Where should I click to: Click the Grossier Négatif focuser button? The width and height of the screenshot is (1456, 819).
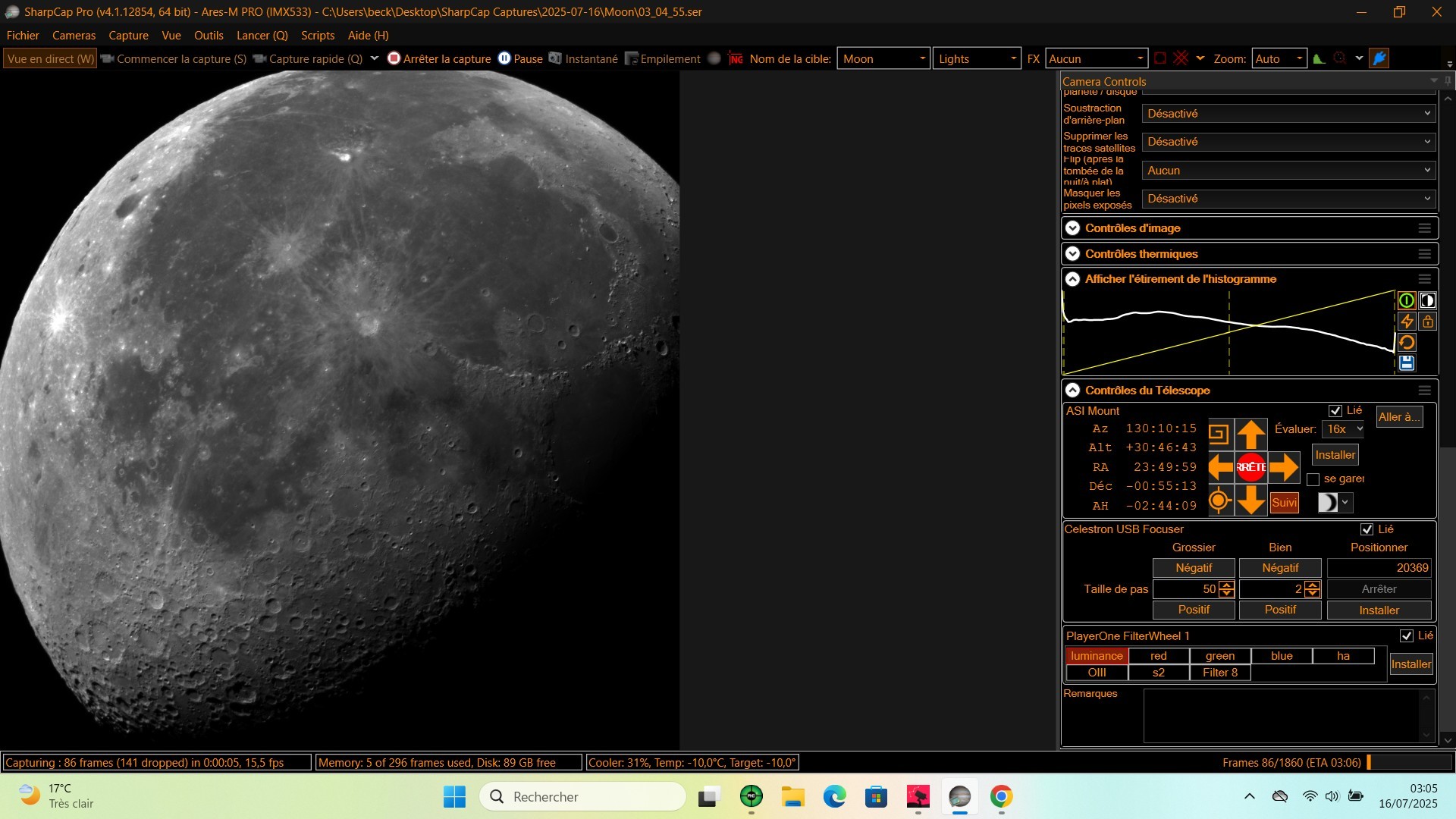[1194, 568]
